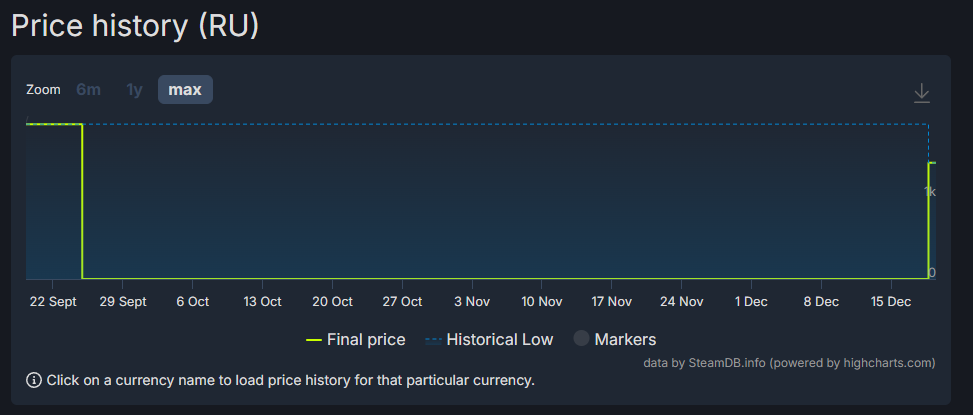Open the chart download menu icon
Screen dimensions: 973x415
[x=922, y=93]
